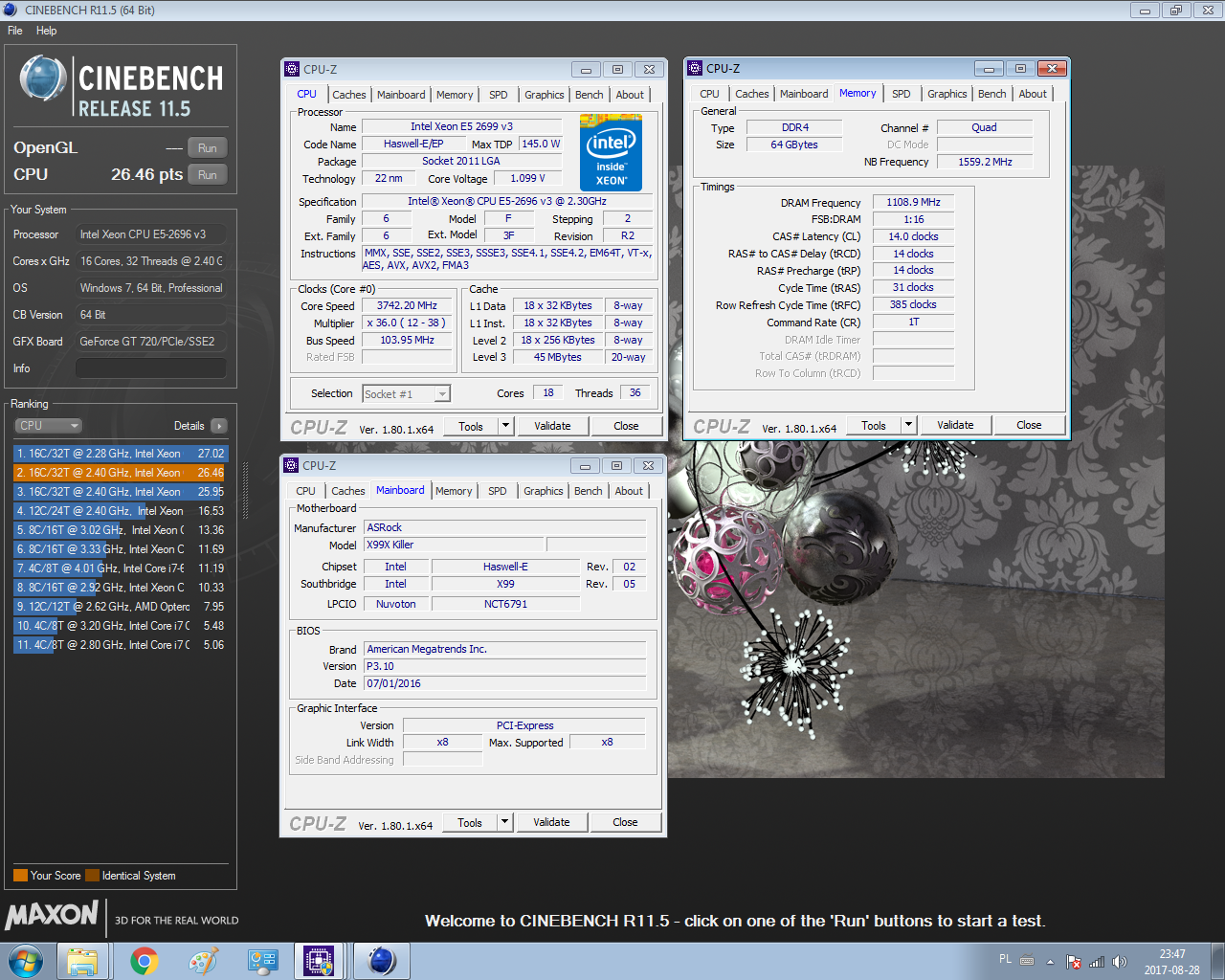Click NB Frequency value 1559.2 MHz
The image size is (1225, 980).
[x=985, y=163]
